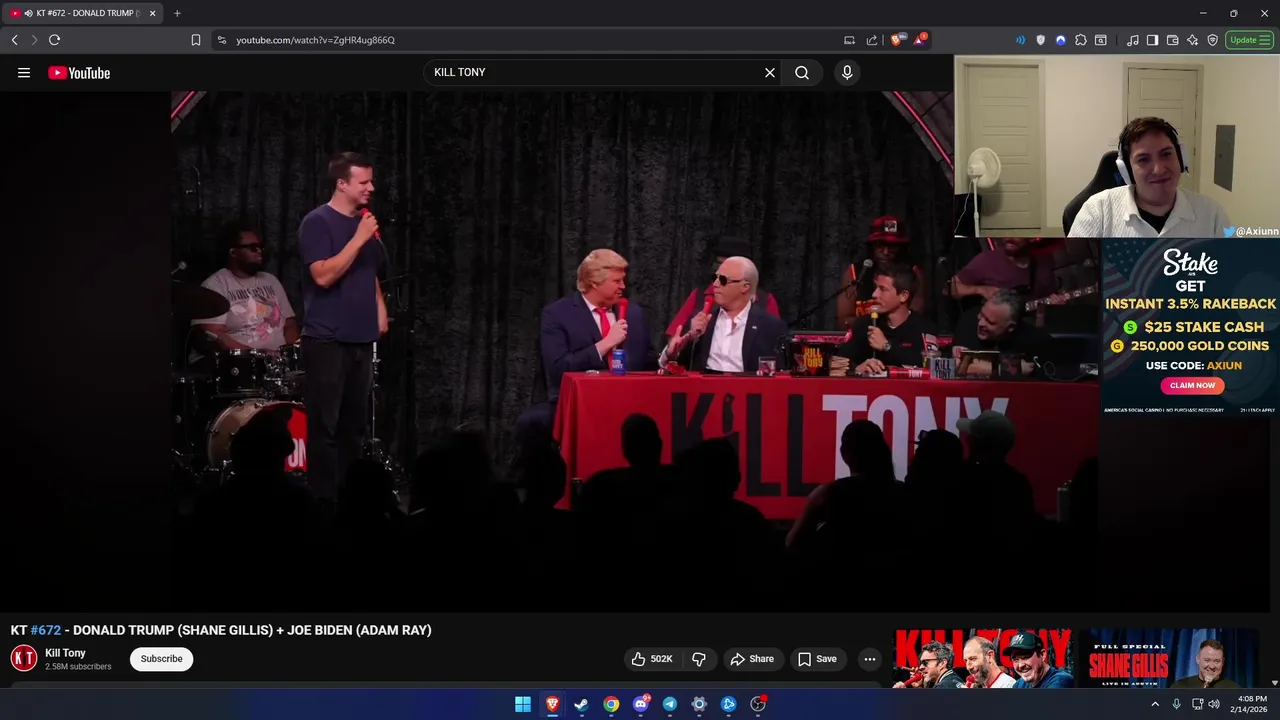The height and width of the screenshot is (720, 1280).
Task: Click the #672 hashtag link in title
Action: [x=45, y=630]
